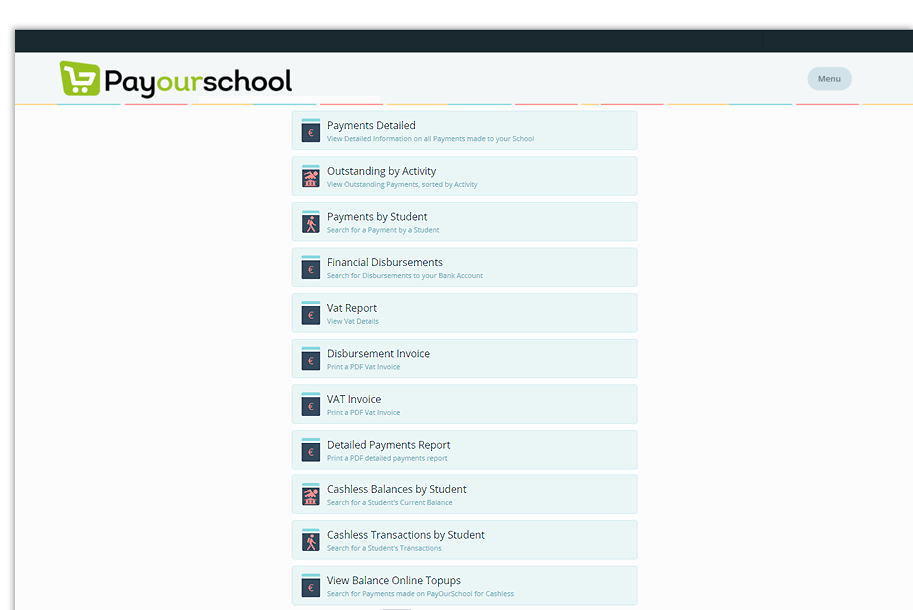The height and width of the screenshot is (610, 913).
Task: Click 'Search for a Student's Transactions'
Action: point(384,548)
